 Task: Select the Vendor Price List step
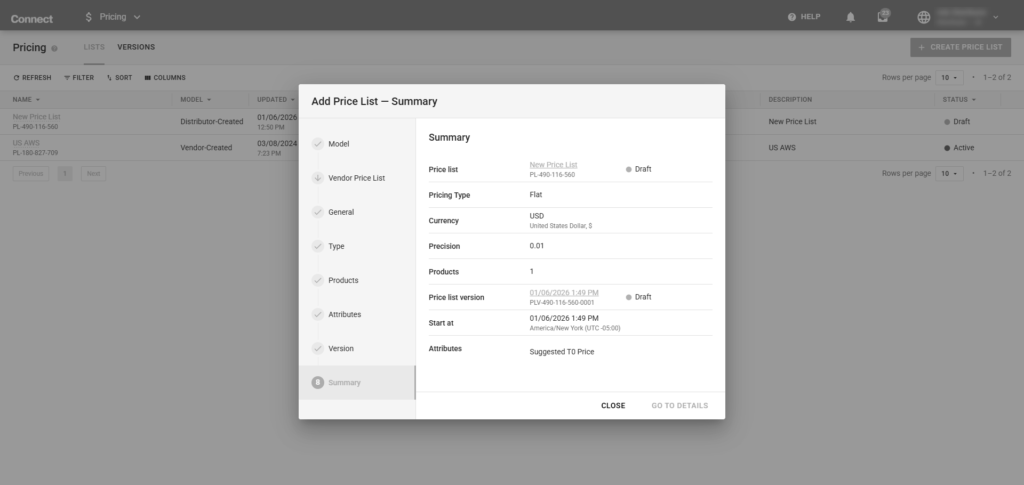point(356,178)
